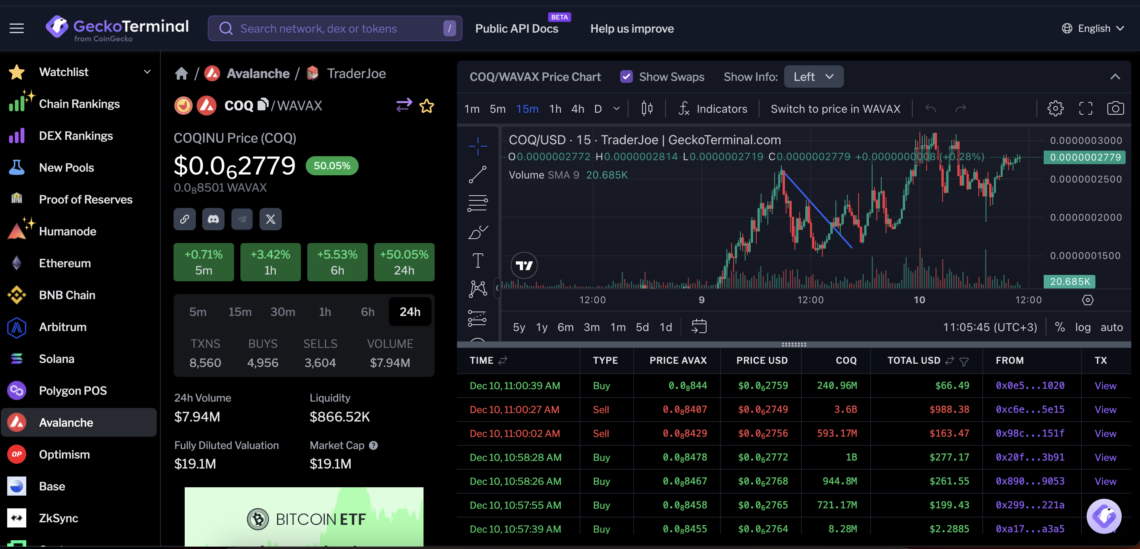Image resolution: width=1140 pixels, height=549 pixels.
Task: Open the price scale settings icon
Action: [x=1087, y=300]
